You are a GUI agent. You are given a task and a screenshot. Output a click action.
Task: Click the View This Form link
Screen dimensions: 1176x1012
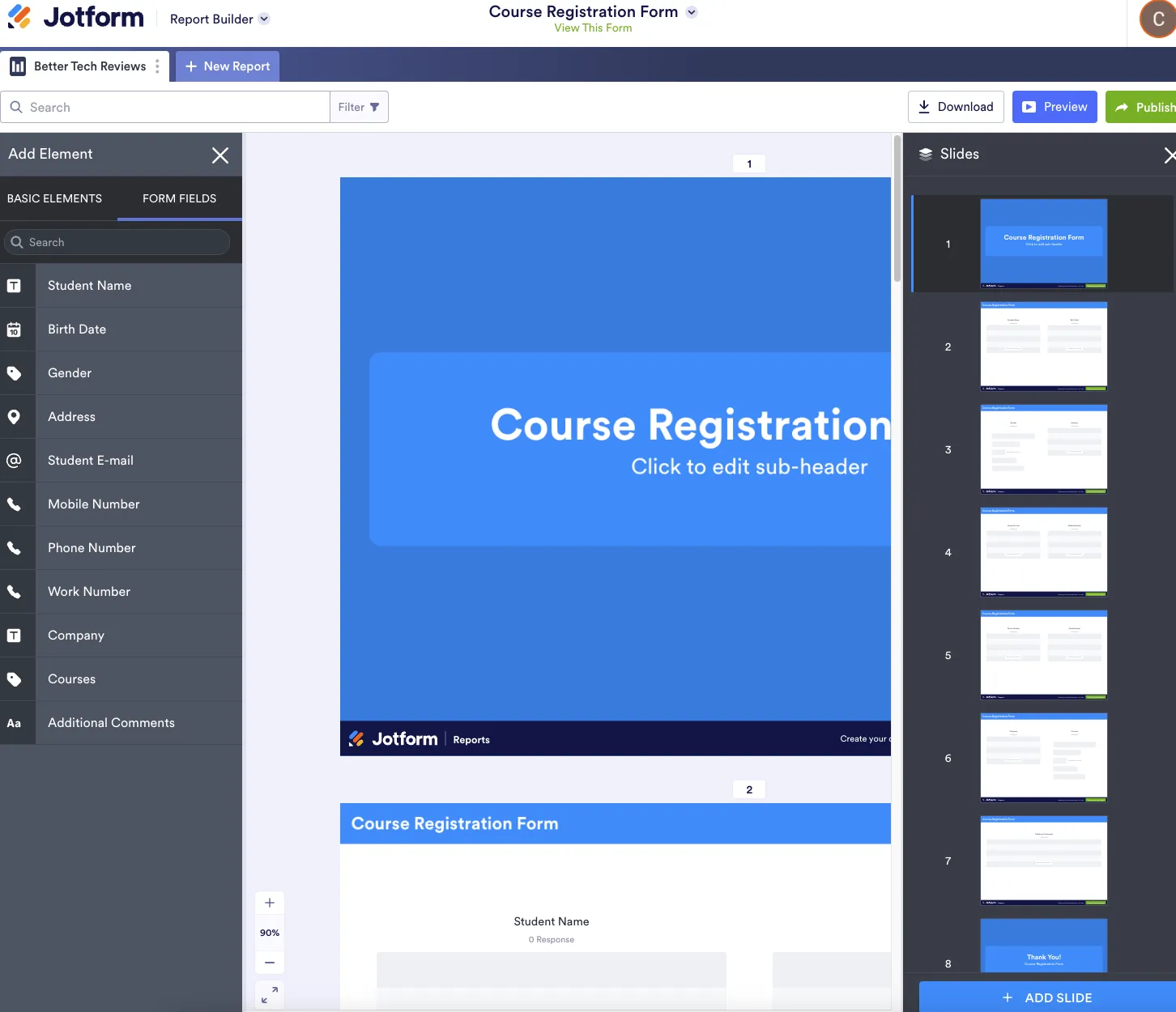point(593,28)
